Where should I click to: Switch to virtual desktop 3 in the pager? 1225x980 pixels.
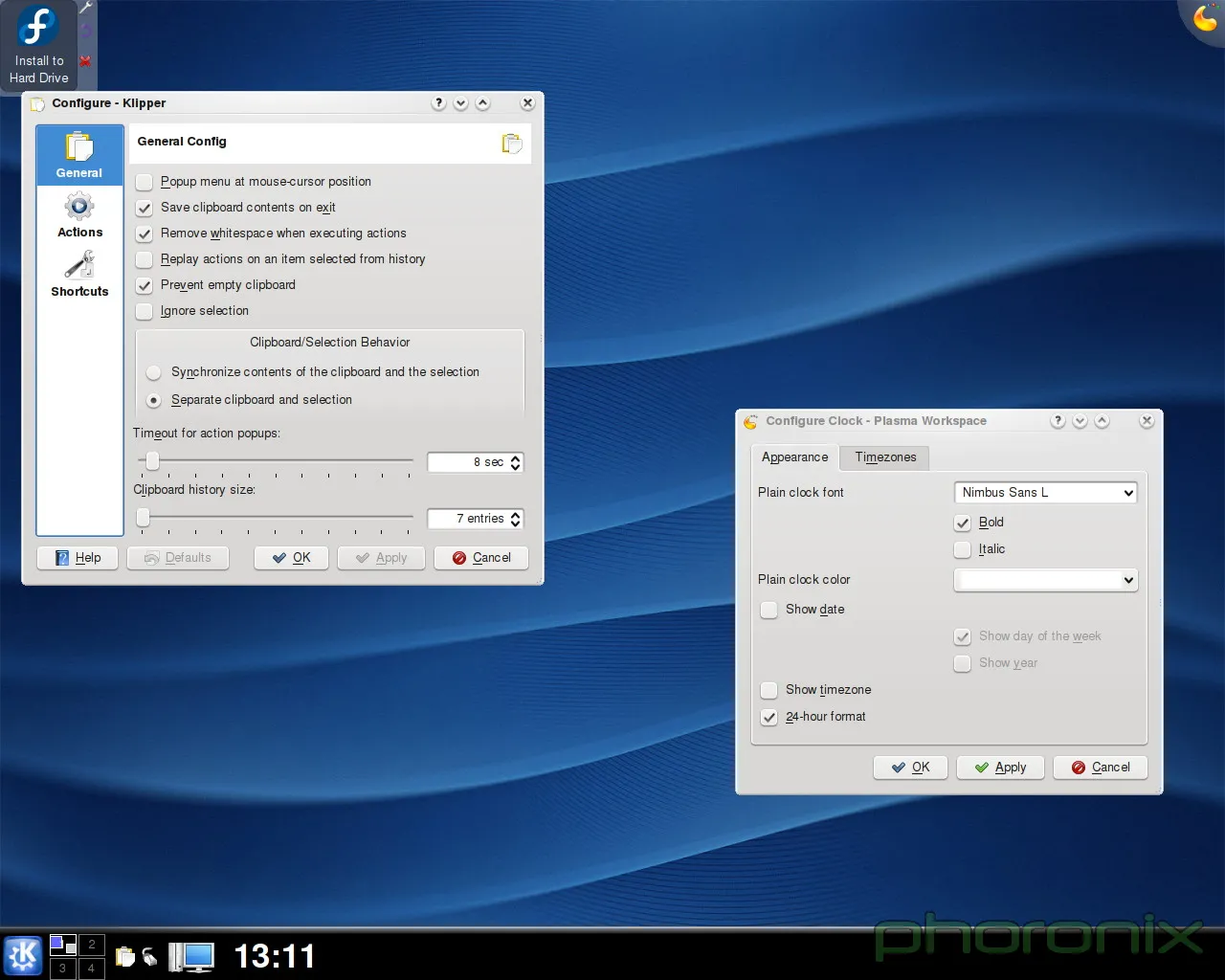63,968
